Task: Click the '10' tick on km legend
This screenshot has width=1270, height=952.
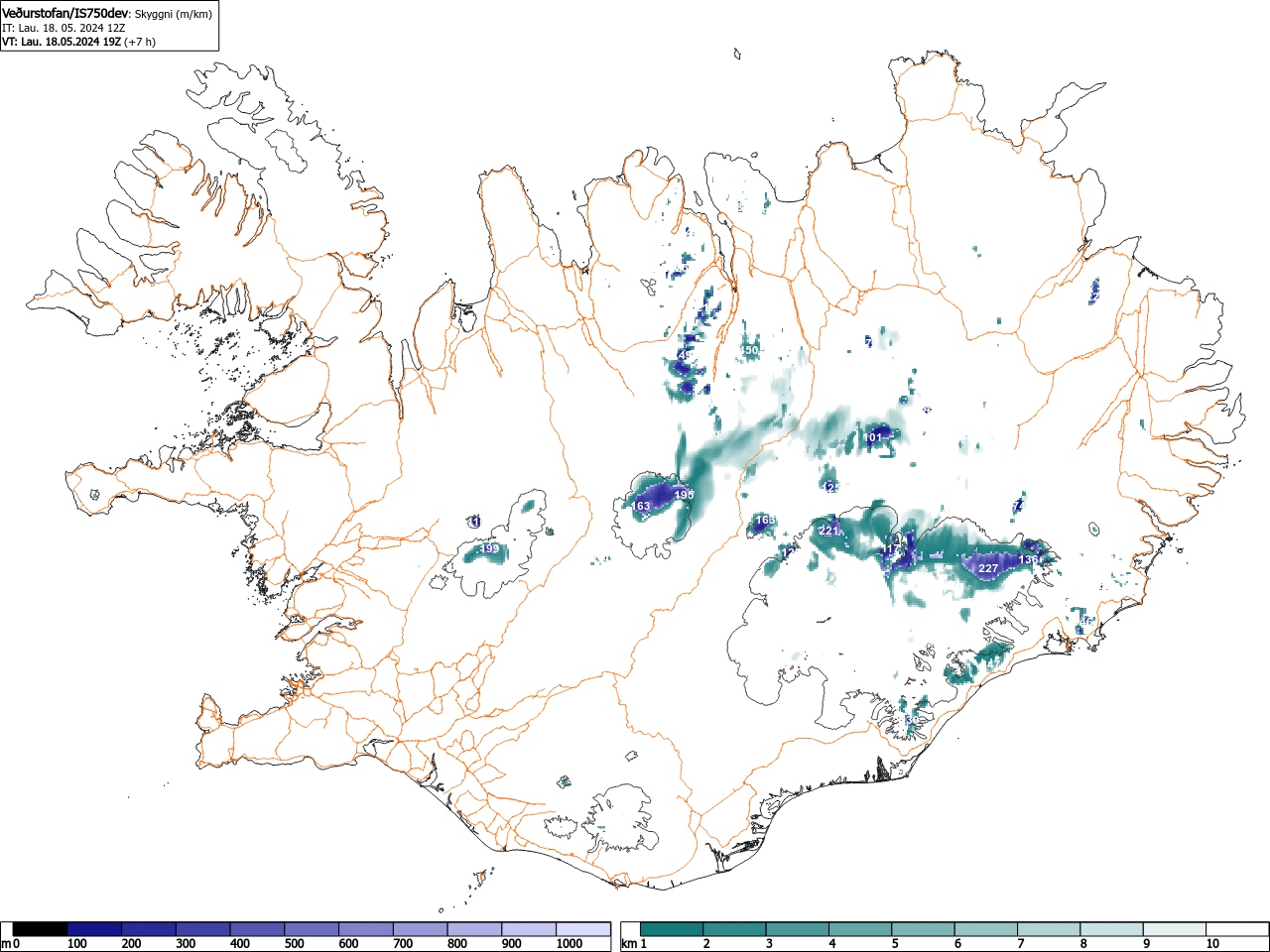Action: click(x=1212, y=944)
